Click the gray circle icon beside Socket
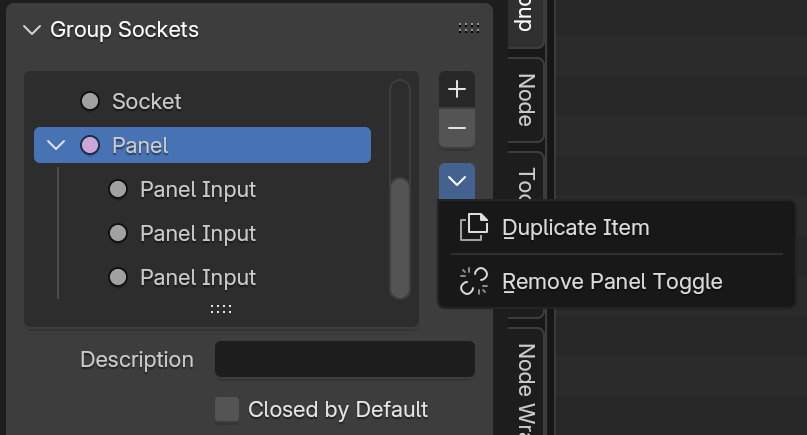807x435 pixels. [x=90, y=101]
